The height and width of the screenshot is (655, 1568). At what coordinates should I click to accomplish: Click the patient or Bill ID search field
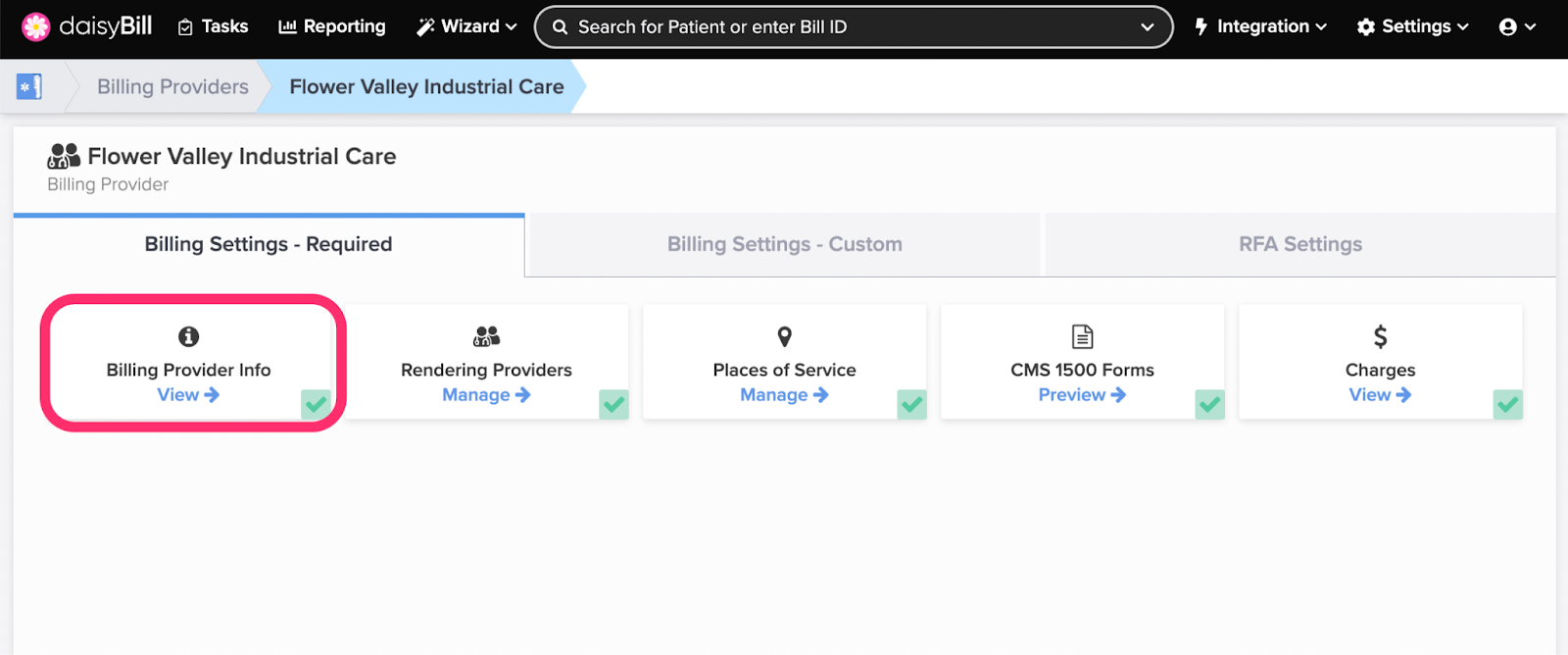[853, 27]
